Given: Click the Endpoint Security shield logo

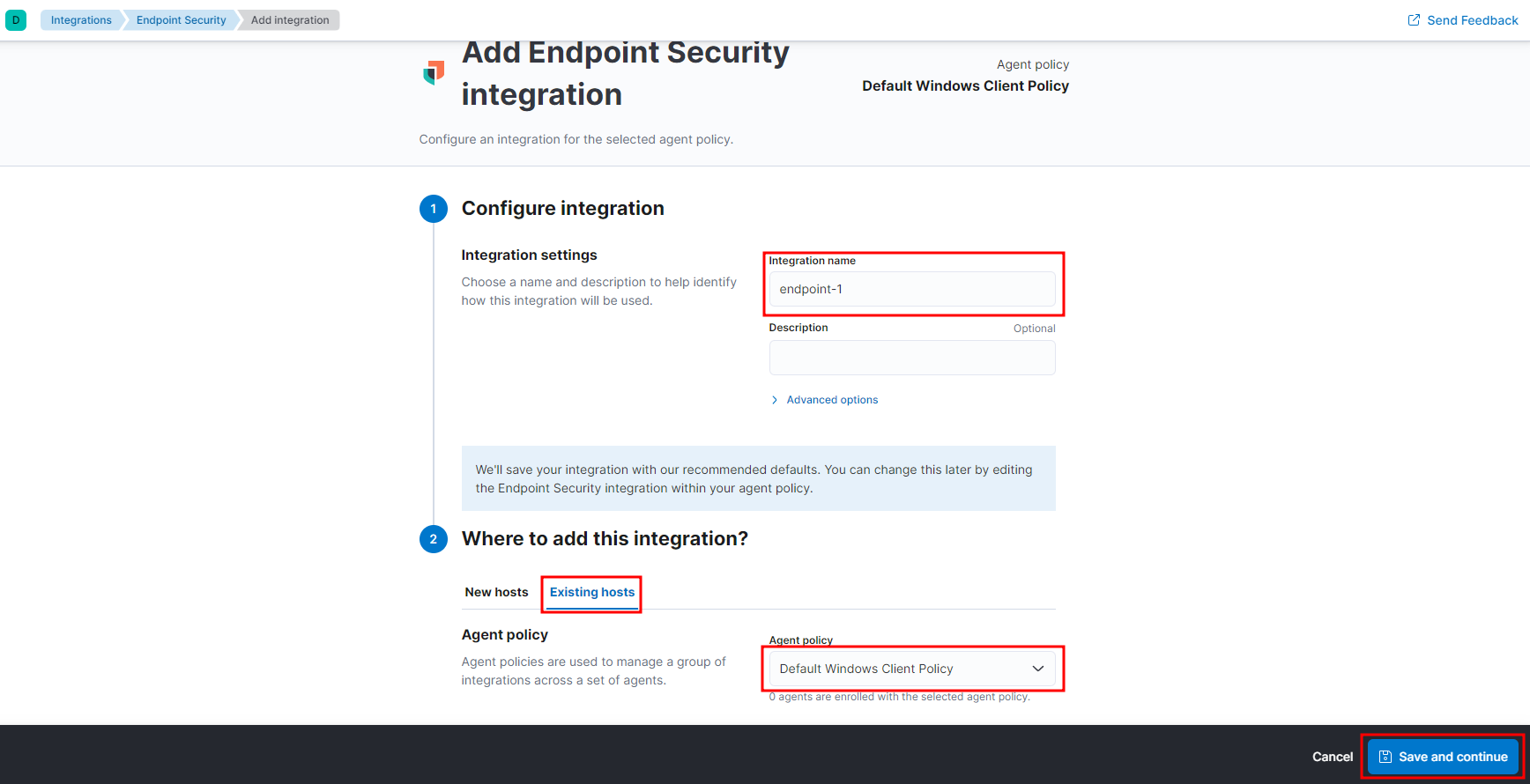Looking at the screenshot, I should pos(434,72).
